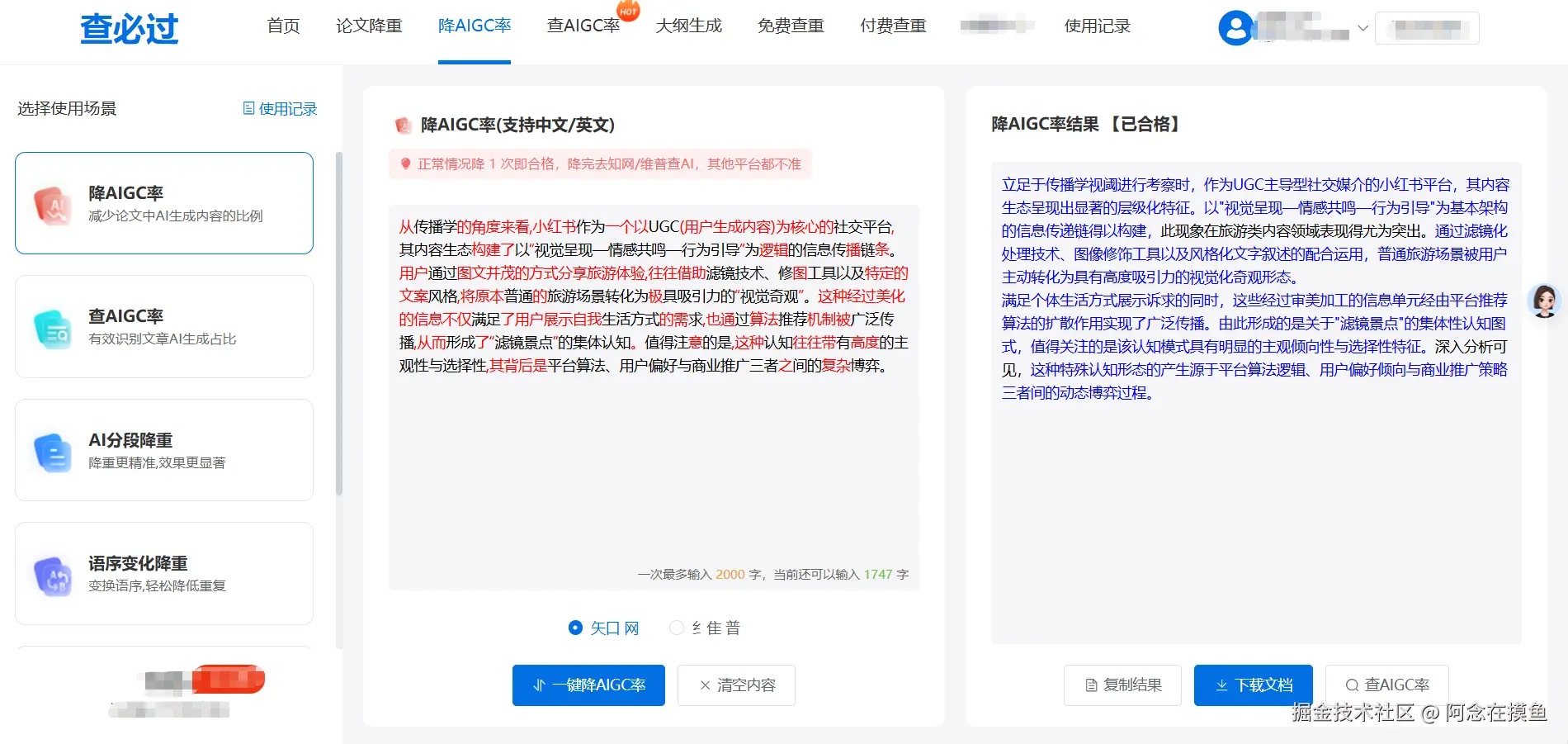Click the blue AI分段降重 card icon

point(53,452)
